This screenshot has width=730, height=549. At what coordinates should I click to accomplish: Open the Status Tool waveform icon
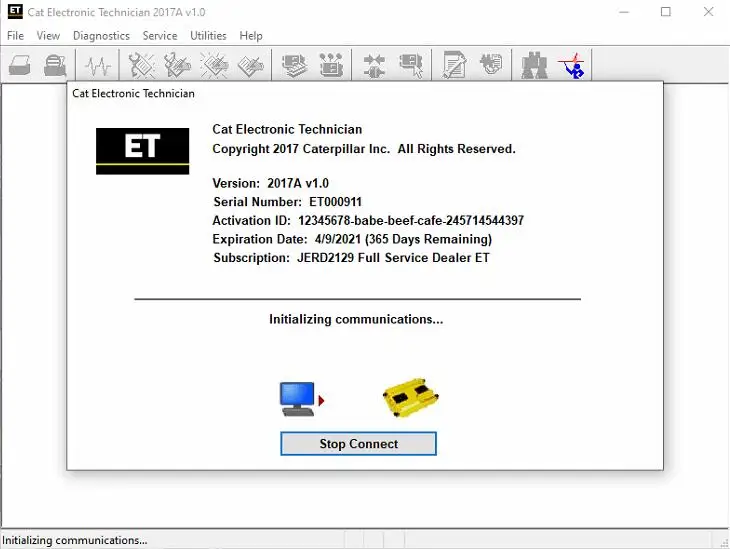pyautogui.click(x=97, y=66)
